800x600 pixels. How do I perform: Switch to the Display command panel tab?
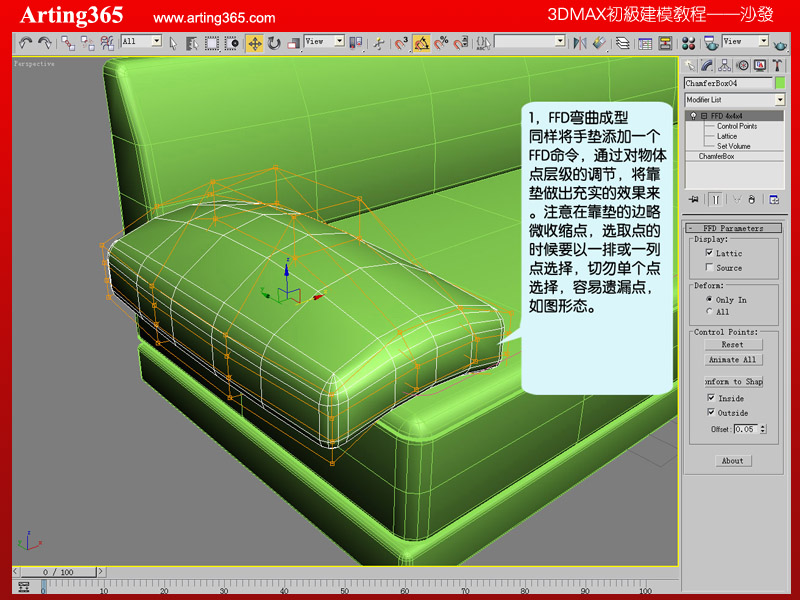[x=760, y=65]
